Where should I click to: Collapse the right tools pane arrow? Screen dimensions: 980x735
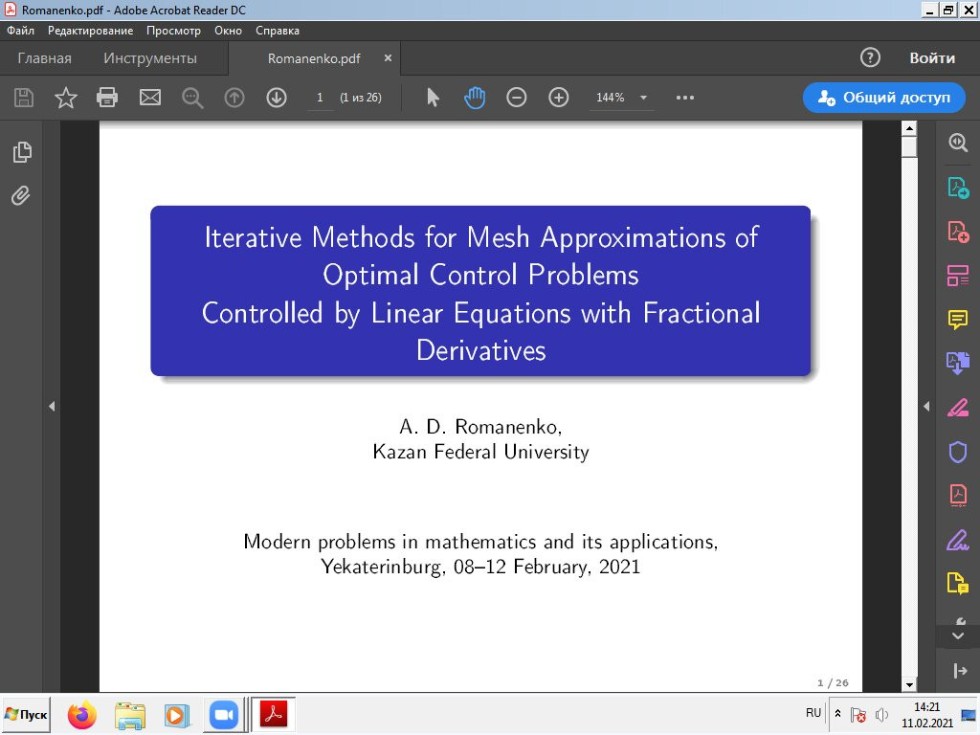coord(925,406)
